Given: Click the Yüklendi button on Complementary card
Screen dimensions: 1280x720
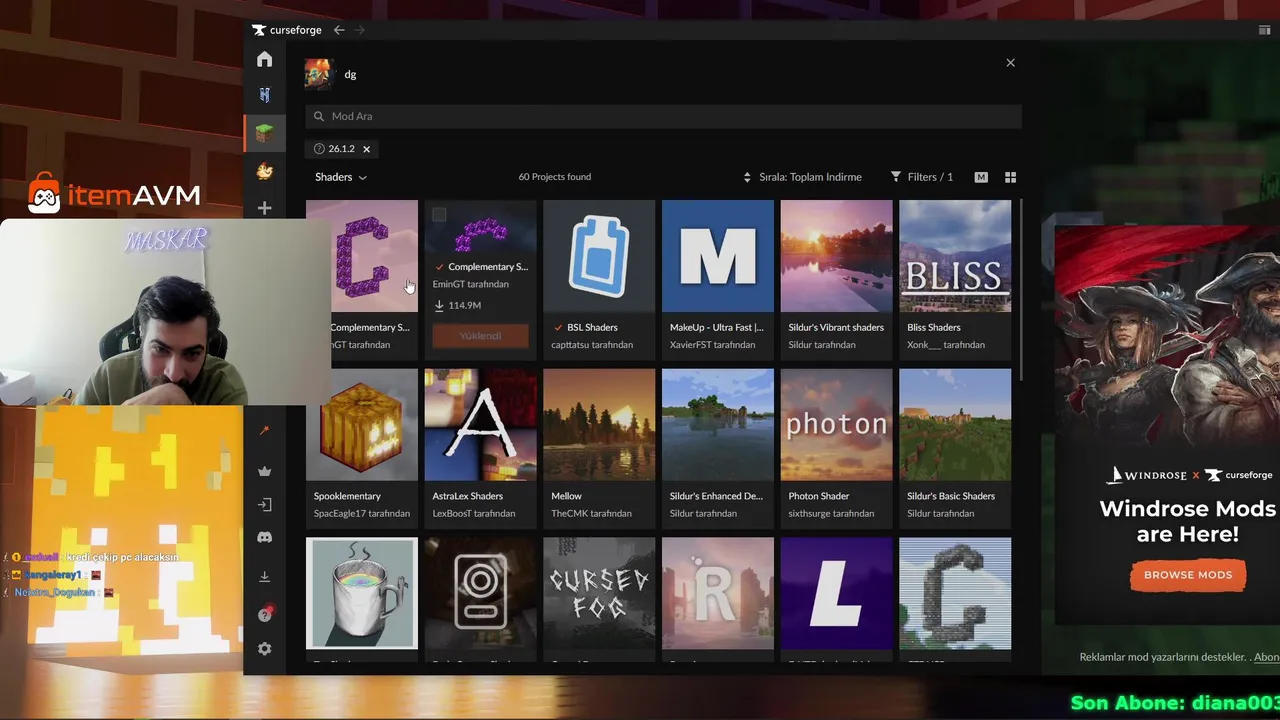Looking at the screenshot, I should 480,336.
